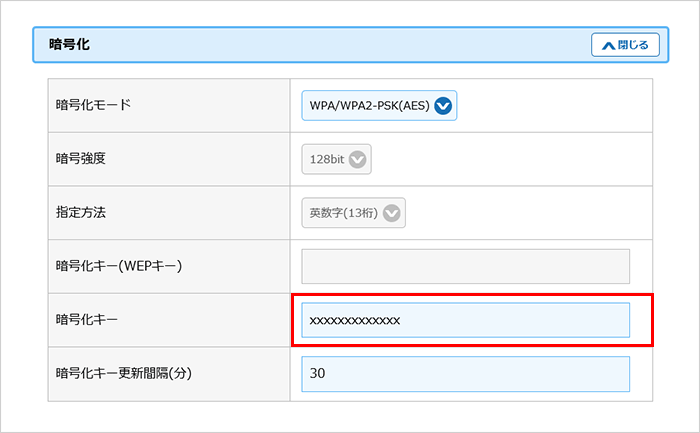Image resolution: width=700 pixels, height=433 pixels.
Task: Click the key update interval field showing 30
Action: tap(465, 374)
